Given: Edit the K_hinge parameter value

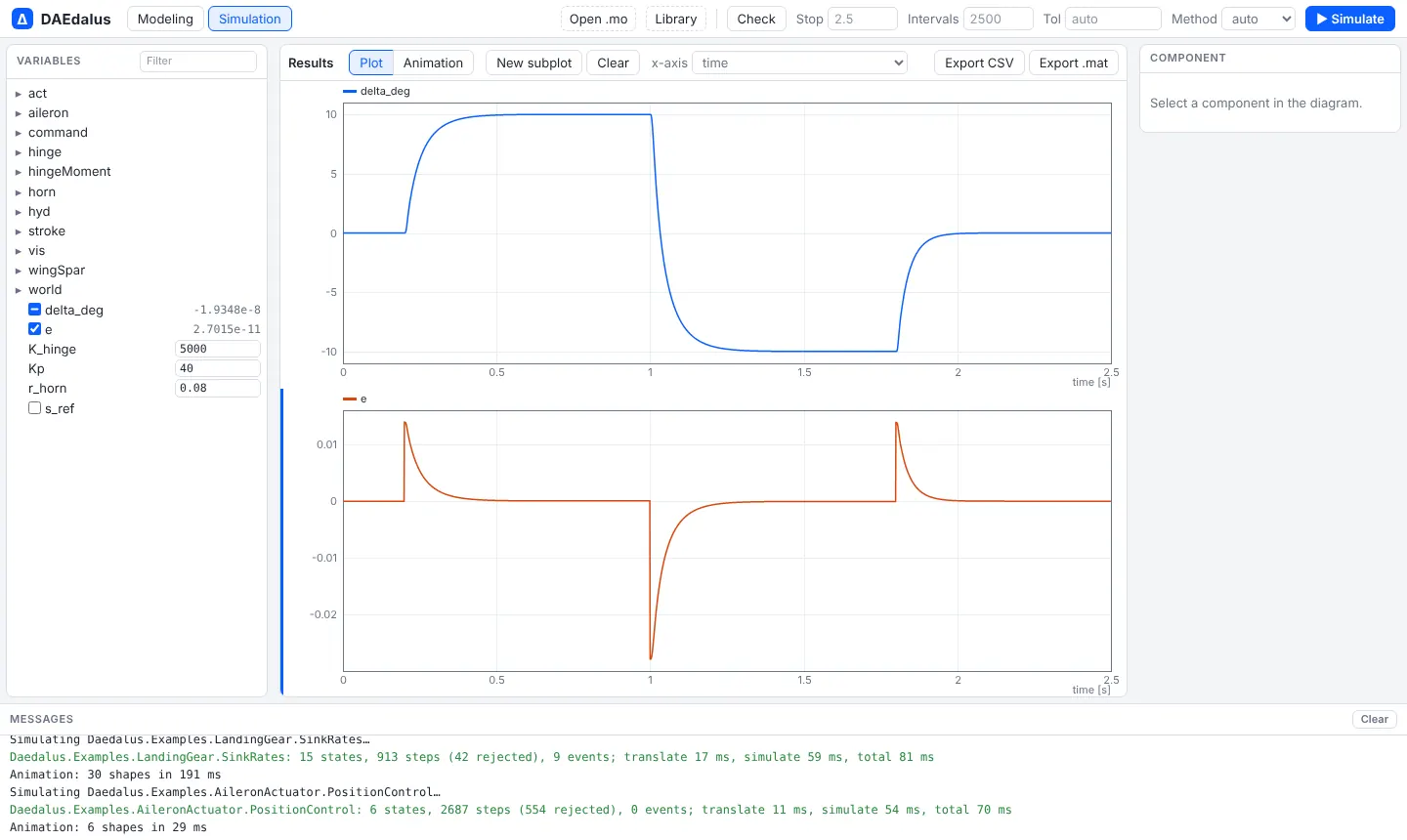Looking at the screenshot, I should [218, 349].
